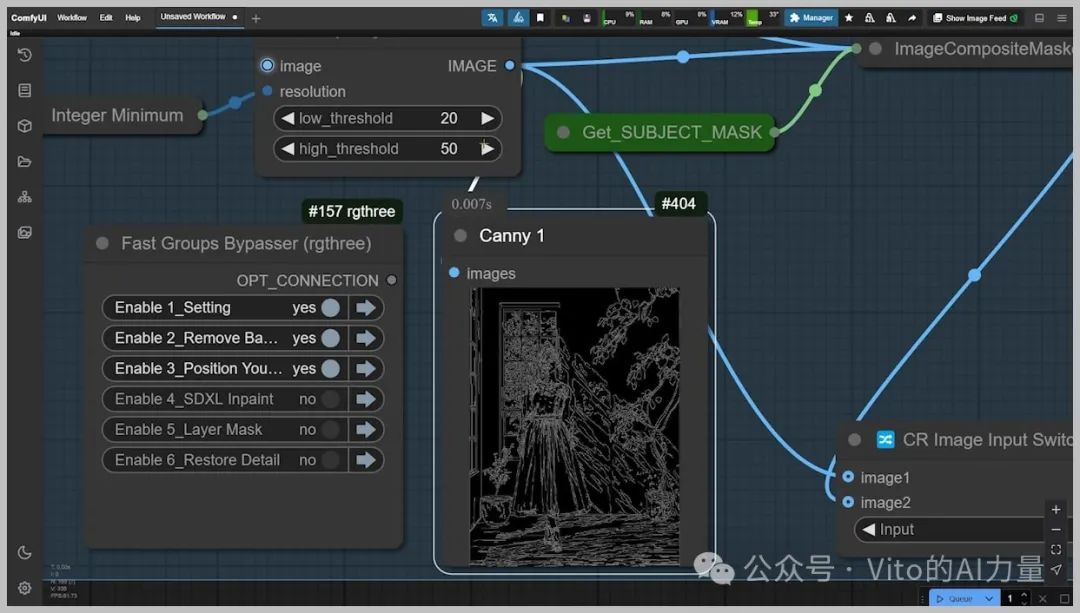The width and height of the screenshot is (1080, 613).
Task: Open the node tree sidebar icon
Action: pyautogui.click(x=25, y=197)
